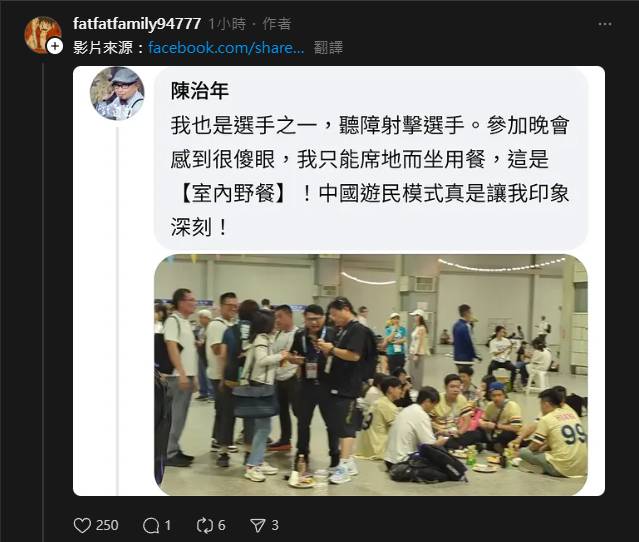
Task: Like the post with the heart icon
Action: tap(82, 525)
